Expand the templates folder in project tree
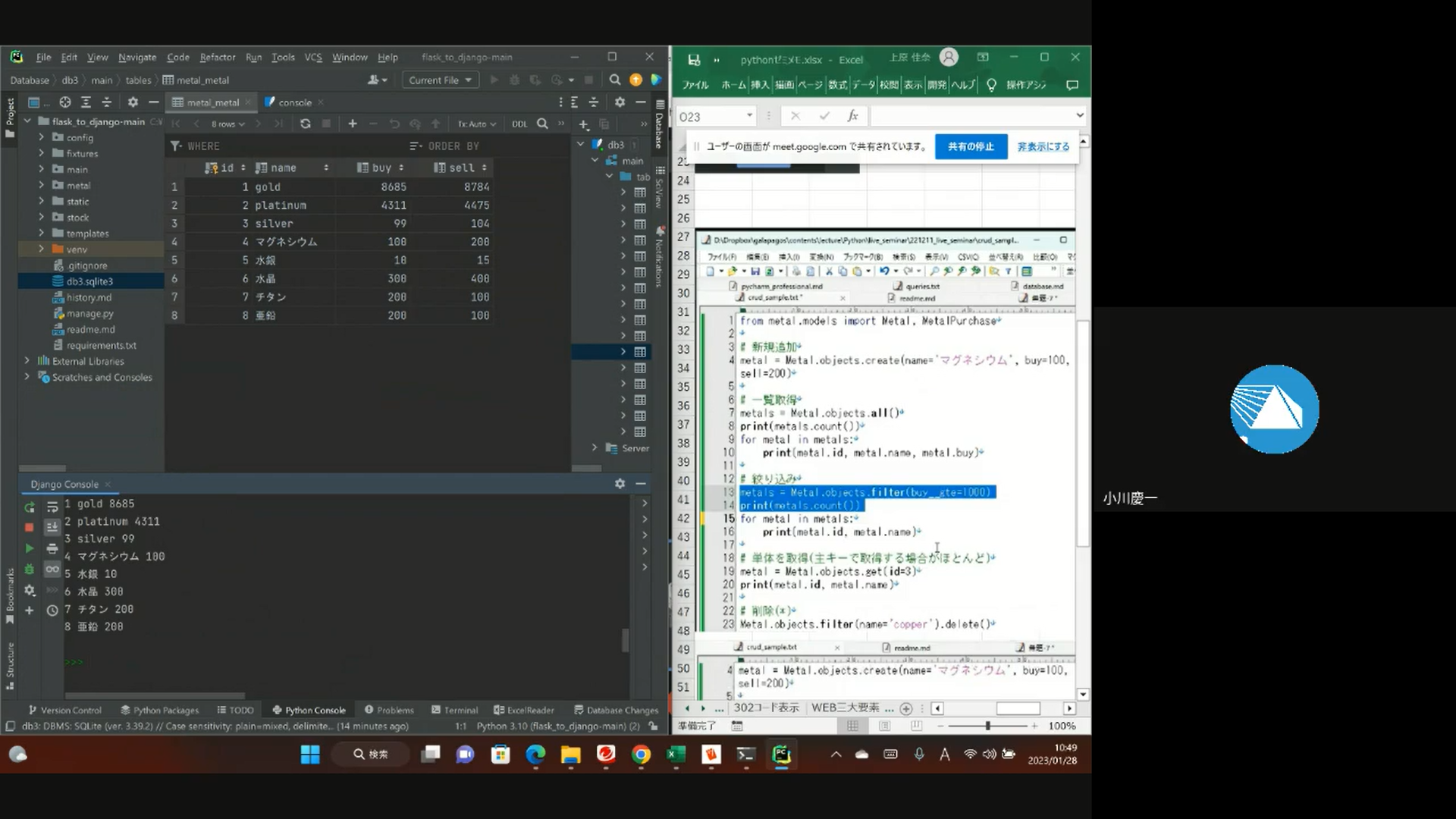 [42, 234]
